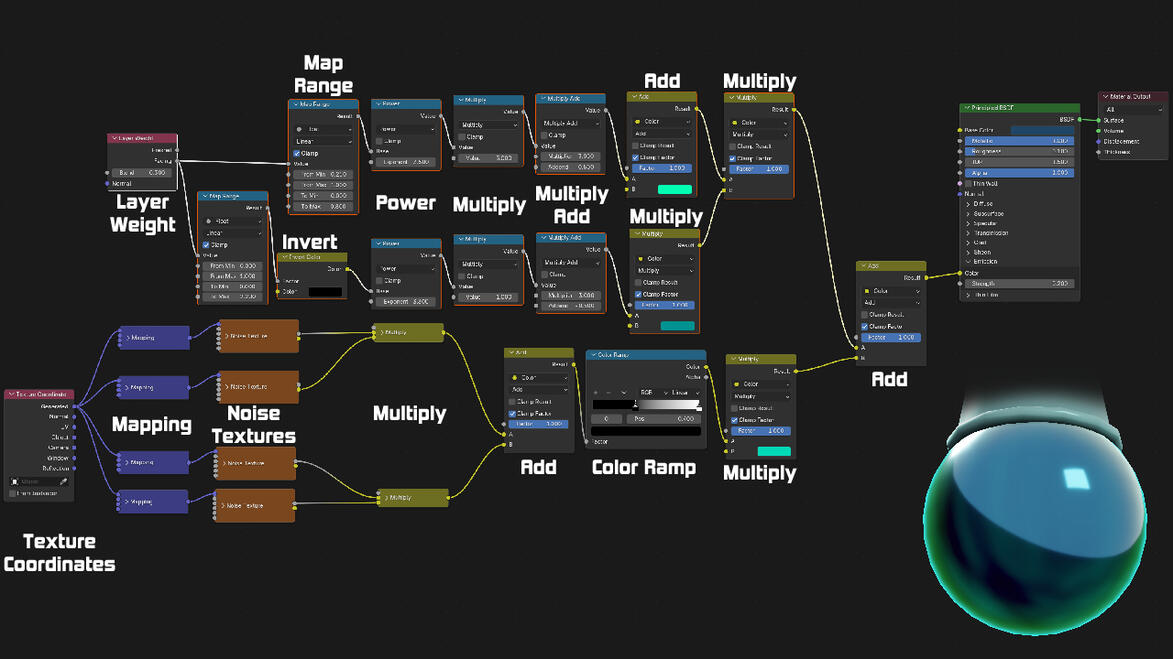Open the Linear interpolation dropdown in Color Ramp
The height and width of the screenshot is (659, 1173).
[686, 393]
